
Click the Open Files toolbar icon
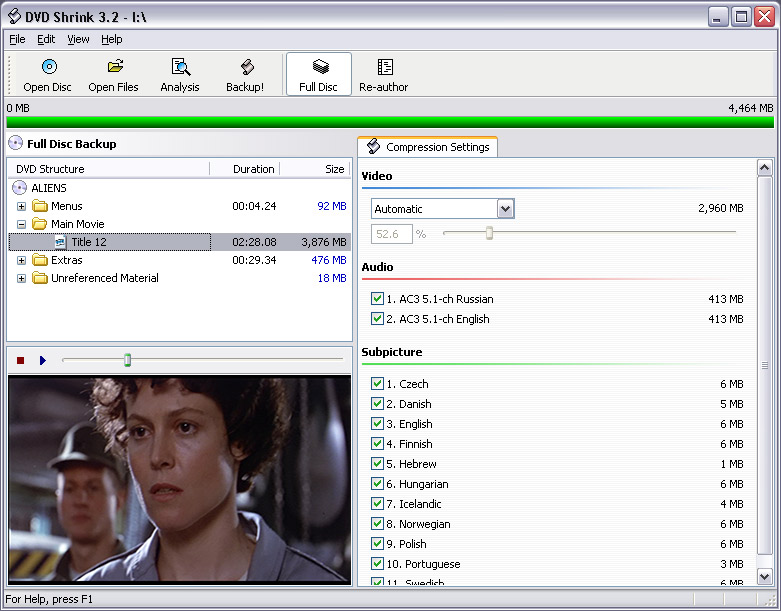click(x=115, y=66)
